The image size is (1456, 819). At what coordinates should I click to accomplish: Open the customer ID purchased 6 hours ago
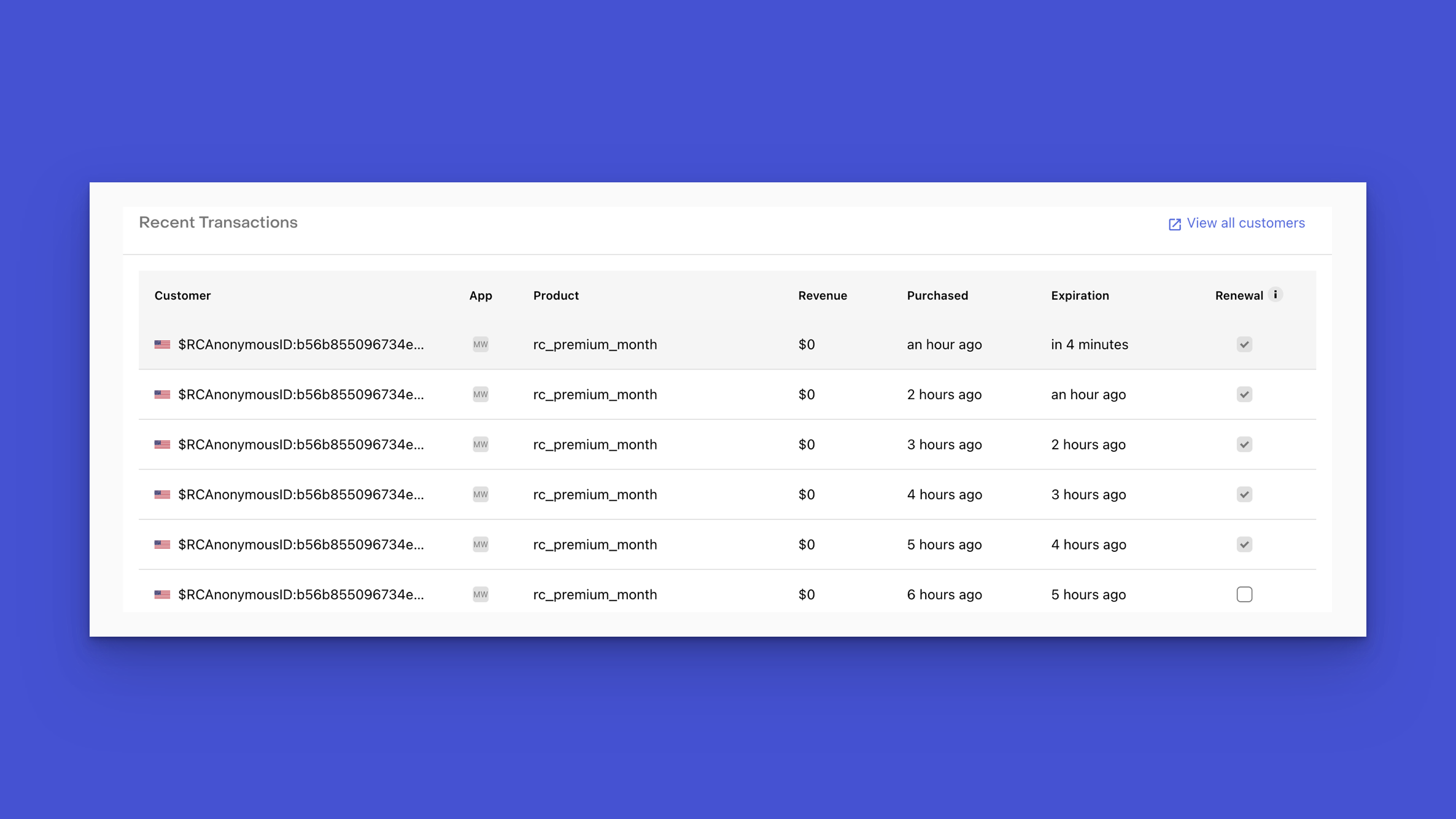(301, 595)
